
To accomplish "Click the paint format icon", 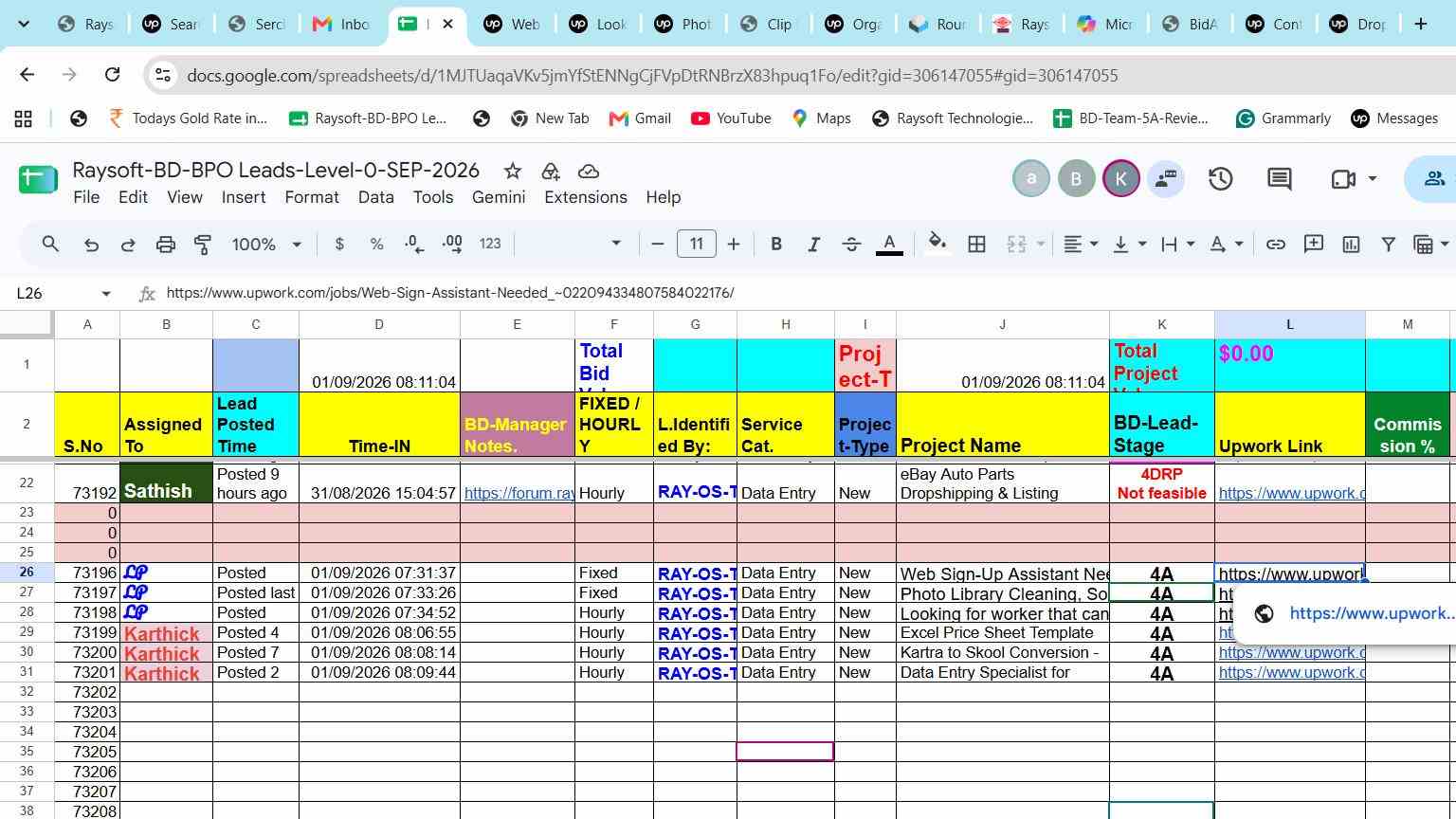I will click(203, 245).
